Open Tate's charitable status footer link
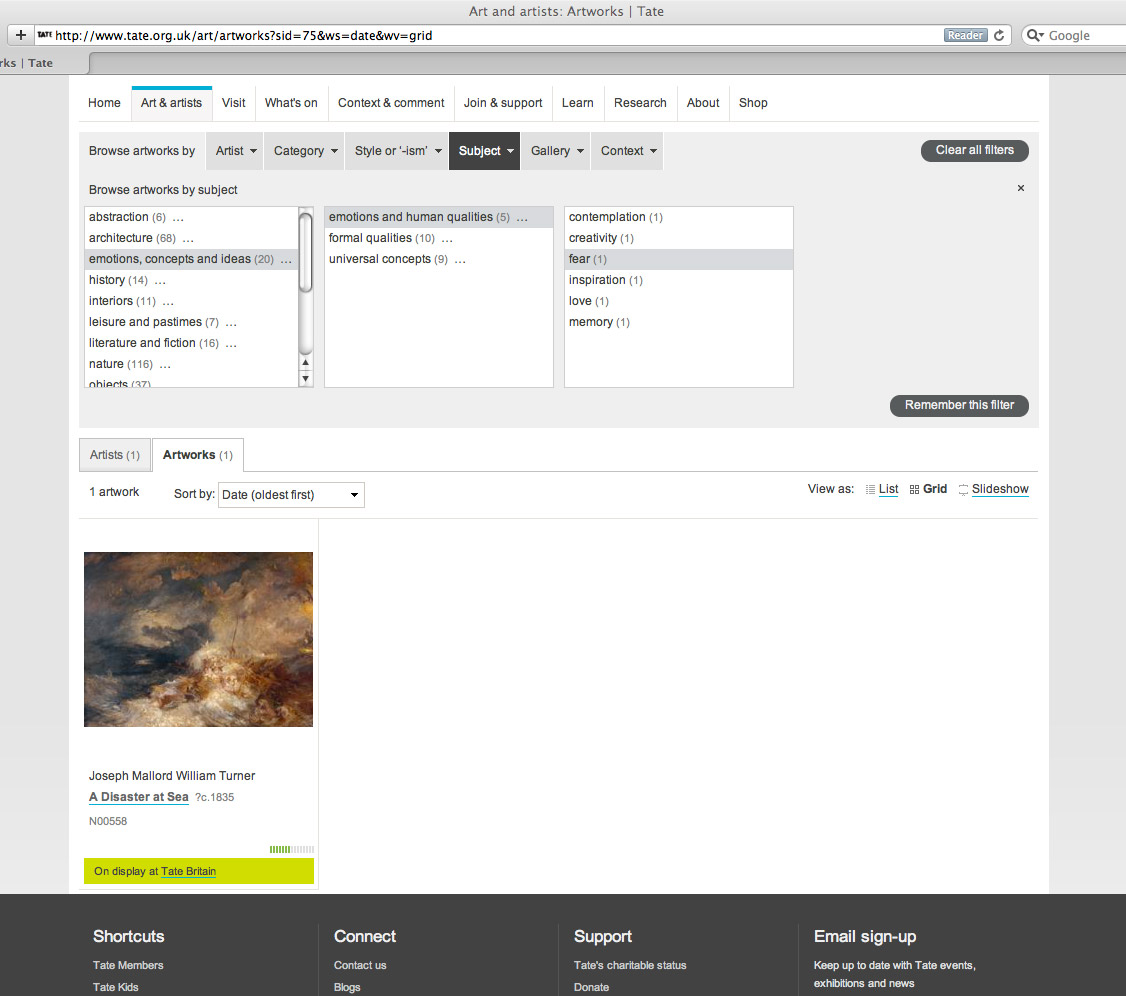Viewport: 1126px width, 996px height. click(x=630, y=966)
